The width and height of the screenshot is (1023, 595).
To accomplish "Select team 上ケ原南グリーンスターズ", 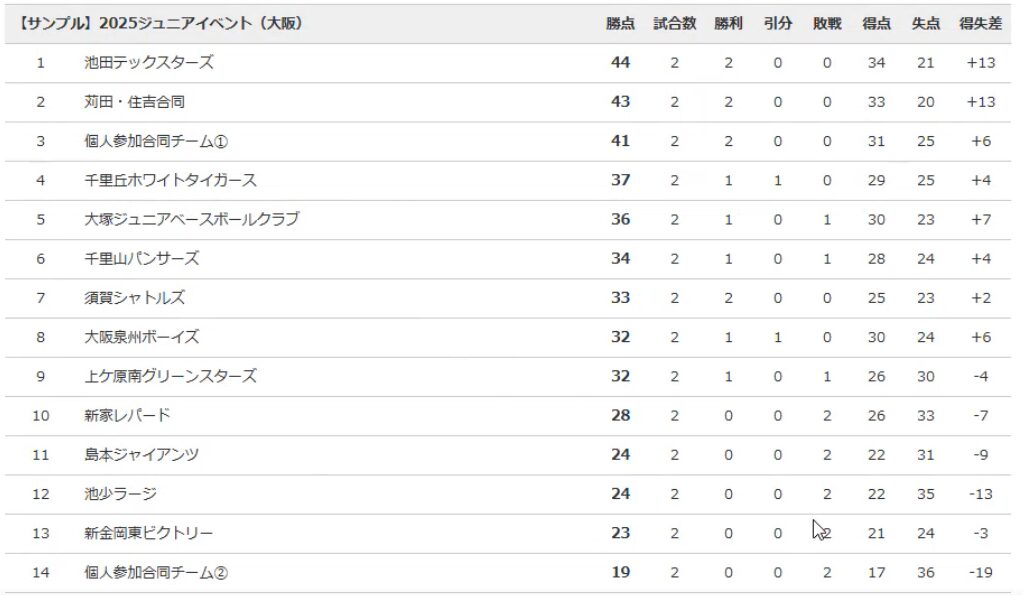I will coord(170,376).
